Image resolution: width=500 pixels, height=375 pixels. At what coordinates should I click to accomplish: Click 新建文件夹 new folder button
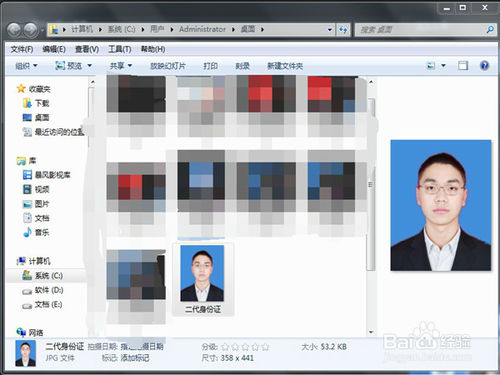[285, 66]
